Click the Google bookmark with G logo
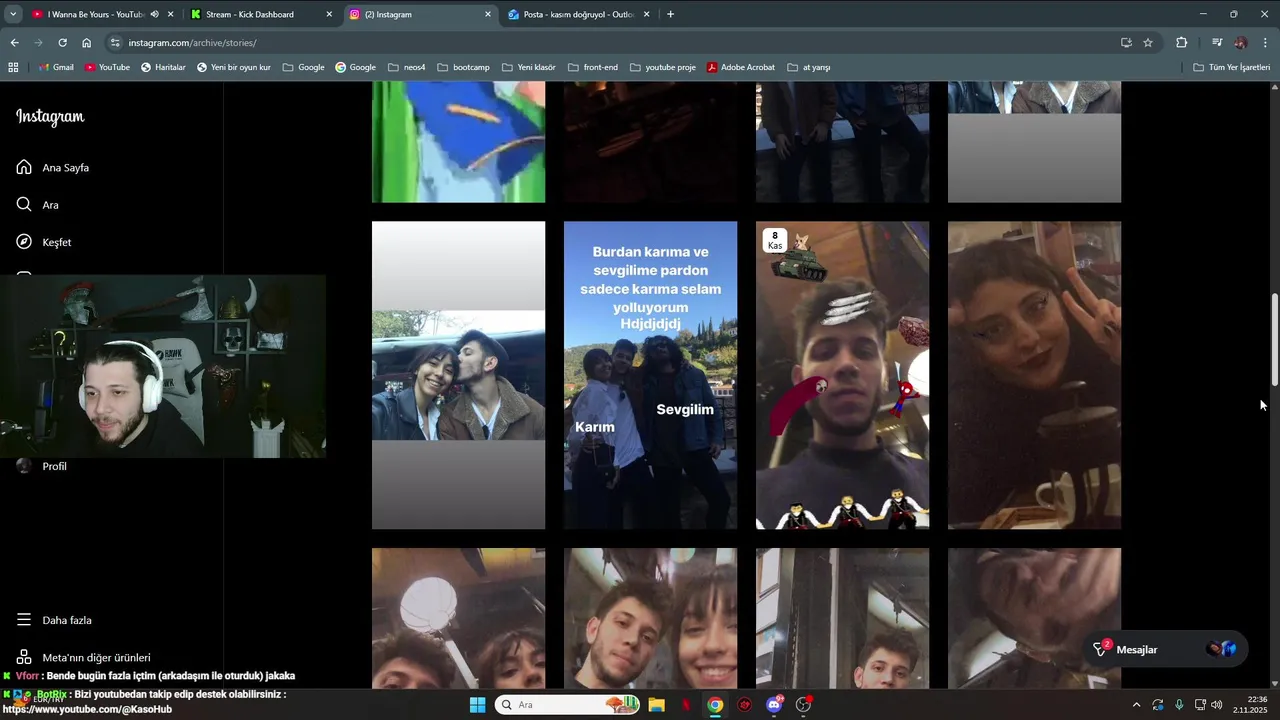This screenshot has height=720, width=1280. (355, 67)
